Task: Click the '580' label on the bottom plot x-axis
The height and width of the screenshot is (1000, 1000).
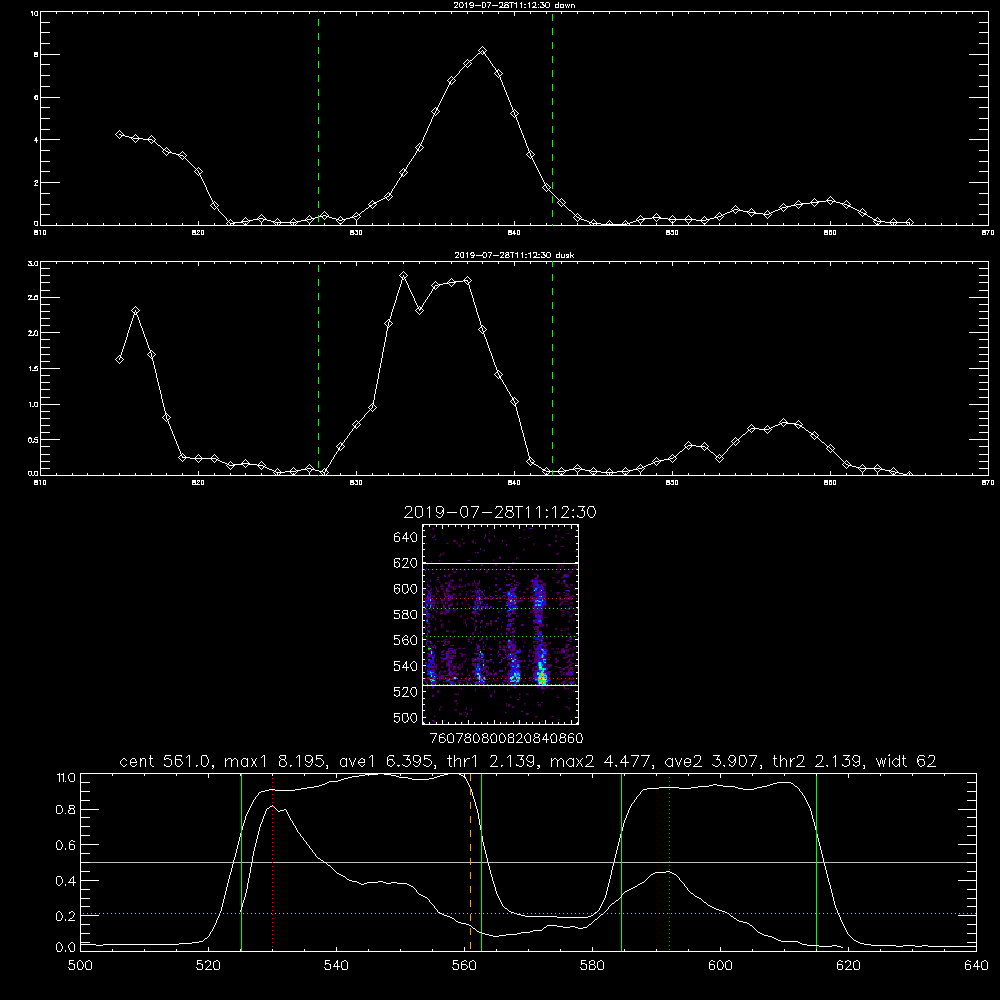Action: click(592, 966)
